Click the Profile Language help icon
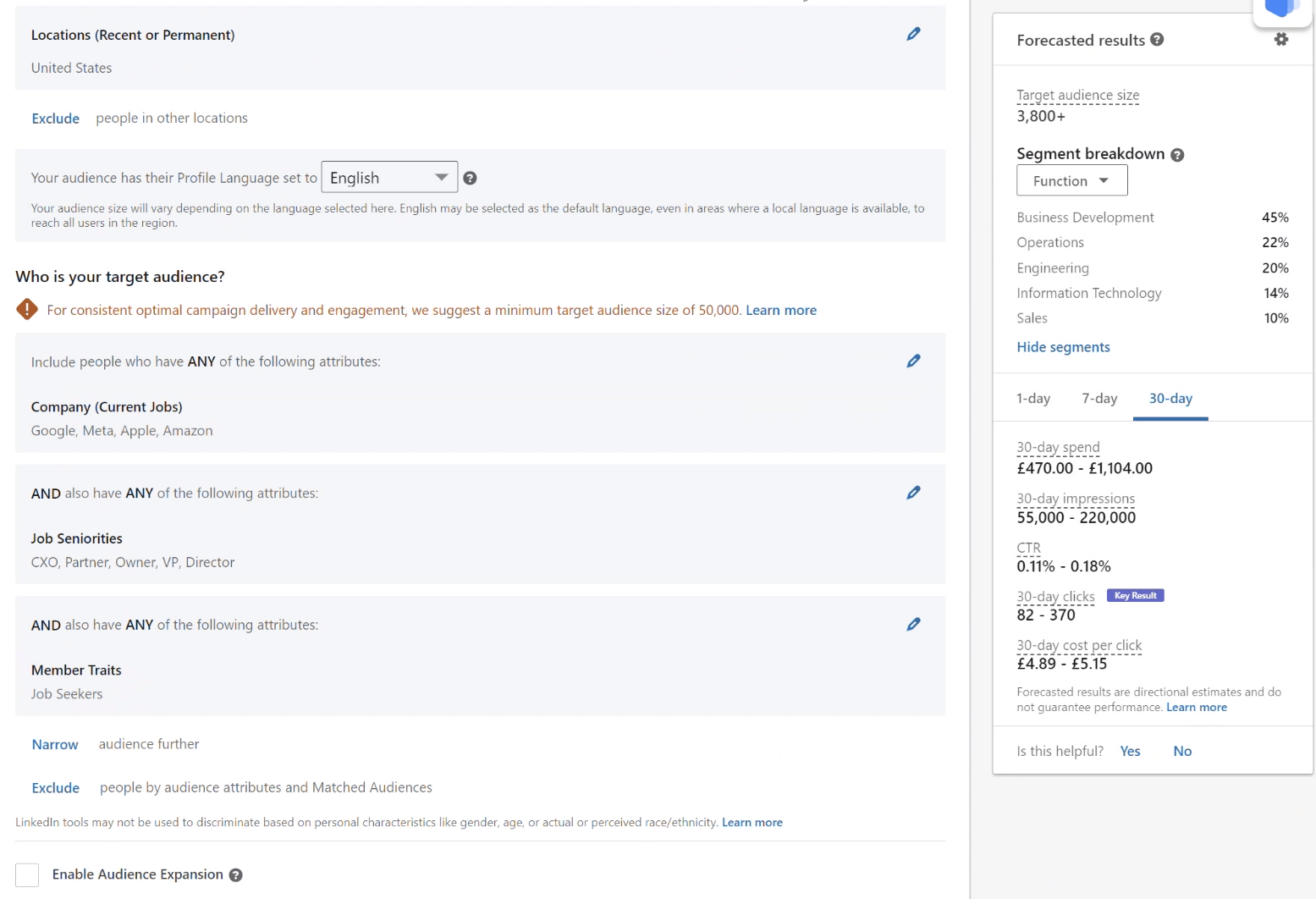 click(x=470, y=178)
